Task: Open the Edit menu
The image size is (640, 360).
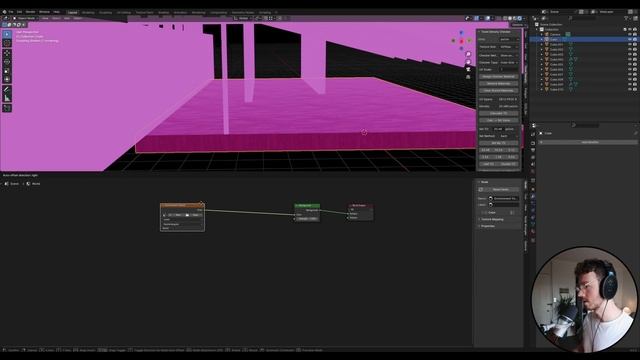Action: pos(19,12)
